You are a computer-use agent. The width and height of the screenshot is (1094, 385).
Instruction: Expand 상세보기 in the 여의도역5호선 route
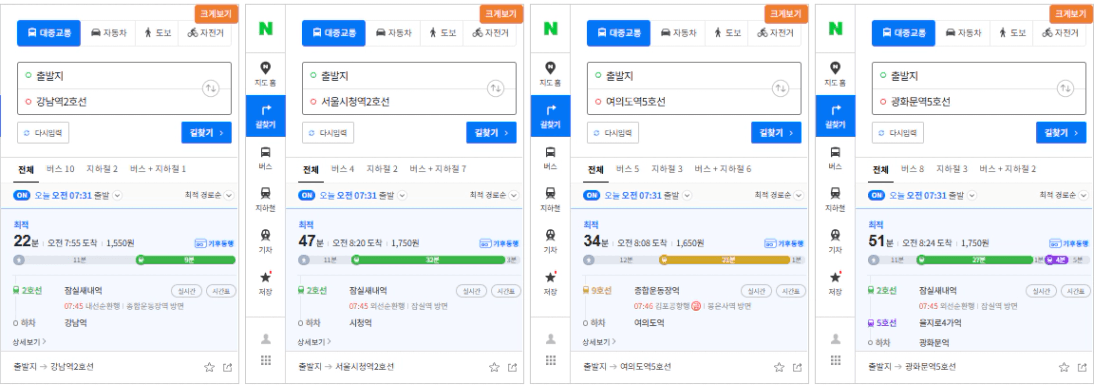(x=599, y=342)
